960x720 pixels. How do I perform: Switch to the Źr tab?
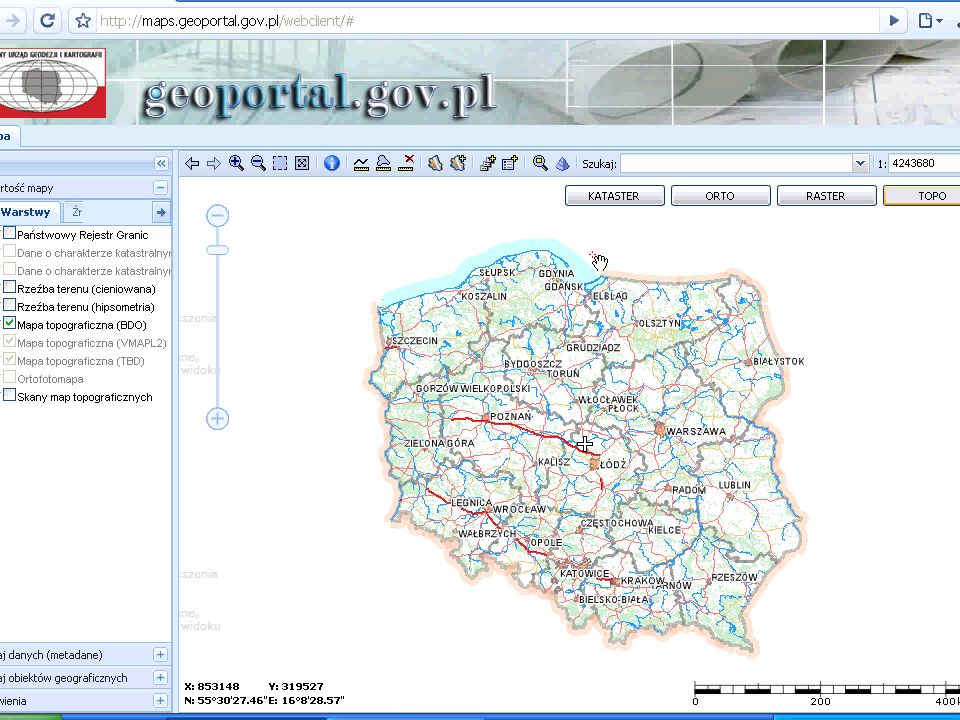[77, 212]
